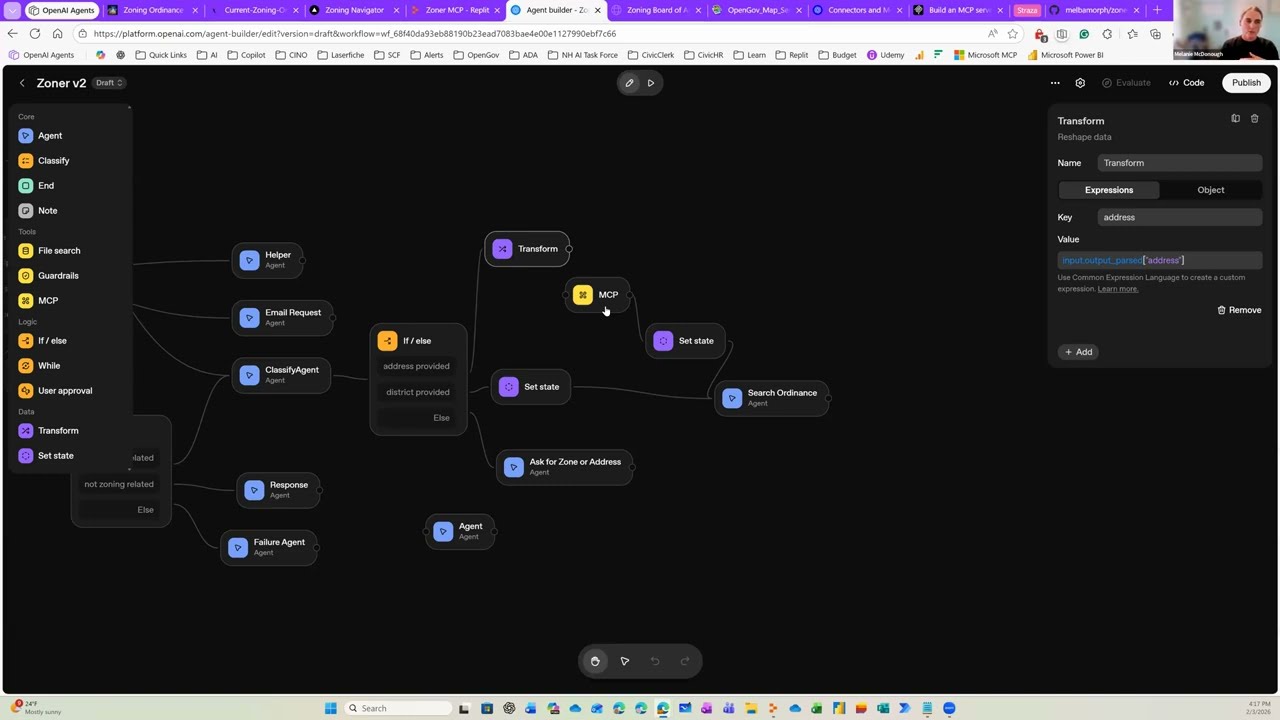Edit the Transform name field

pyautogui.click(x=1180, y=163)
